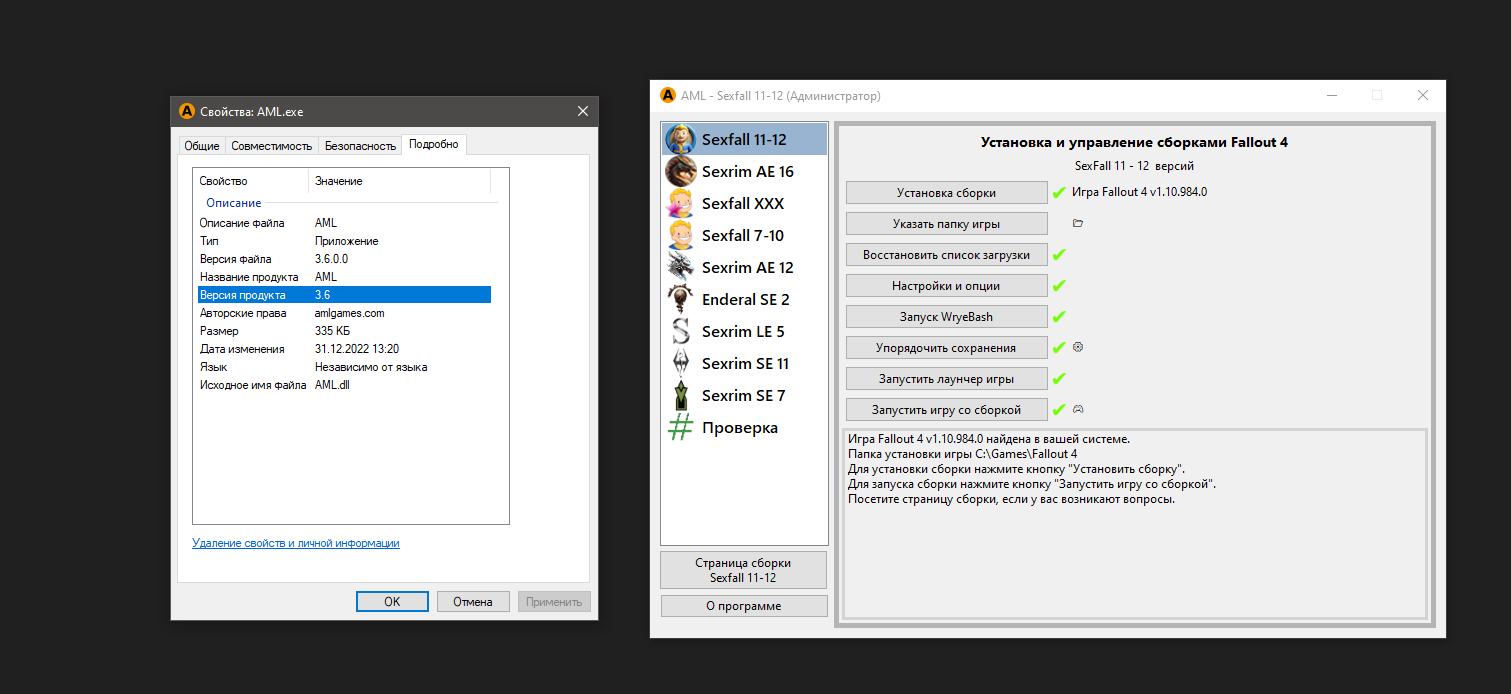
Task: Click the folder icon beside game folder button
Action: pos(1078,224)
